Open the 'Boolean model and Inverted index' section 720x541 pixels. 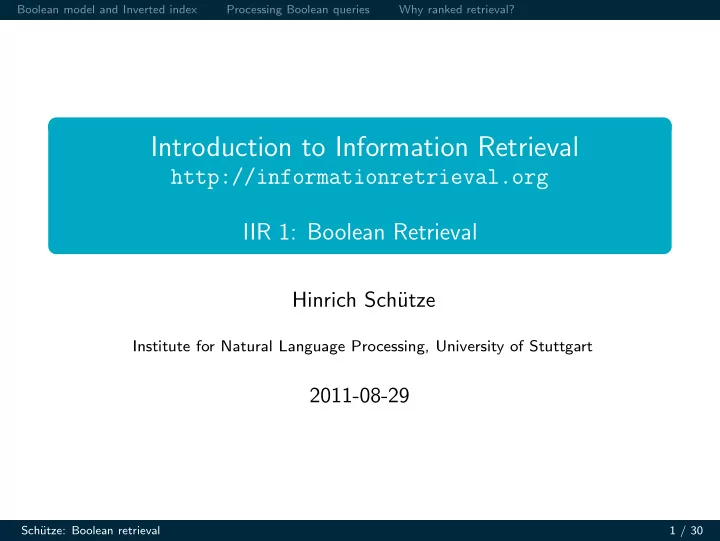107,10
